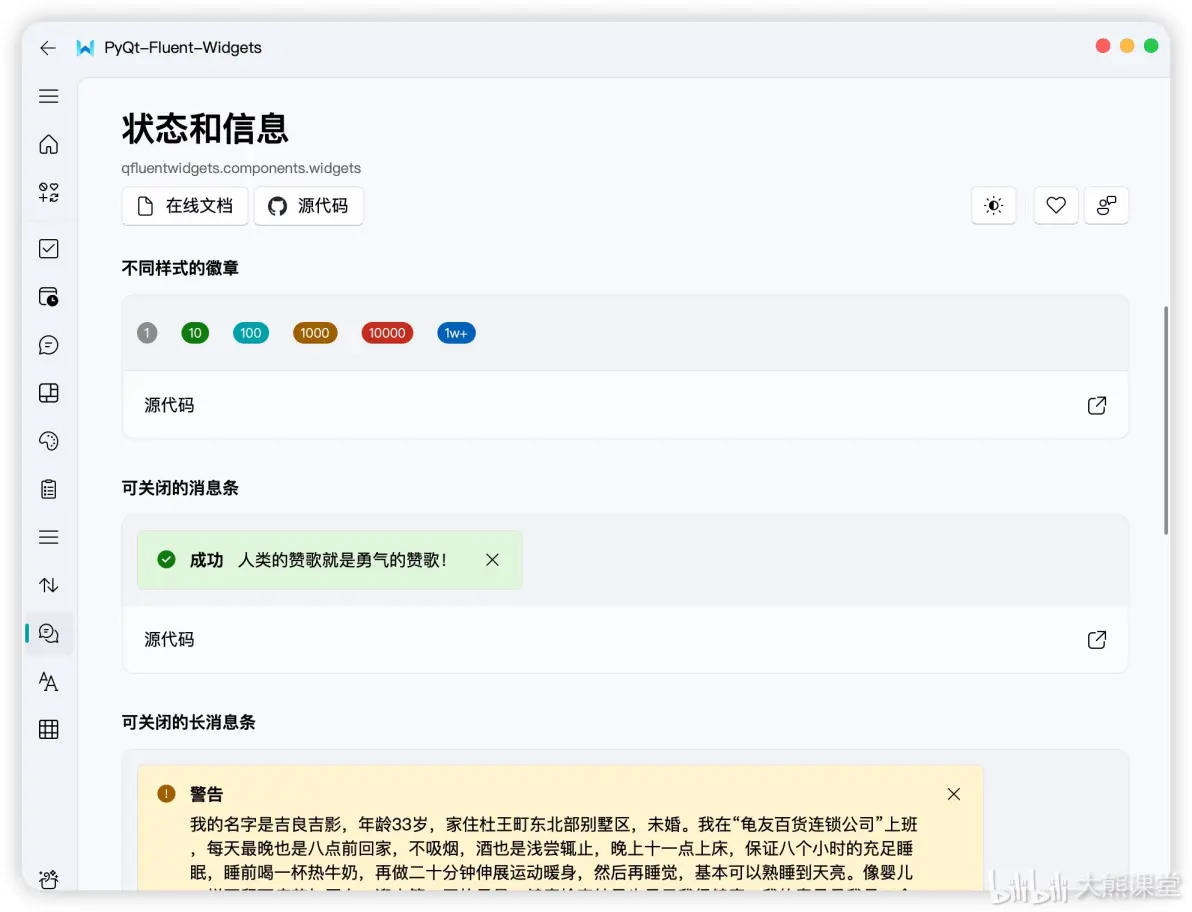Toggle the hamburger navigation menu

[x=49, y=96]
